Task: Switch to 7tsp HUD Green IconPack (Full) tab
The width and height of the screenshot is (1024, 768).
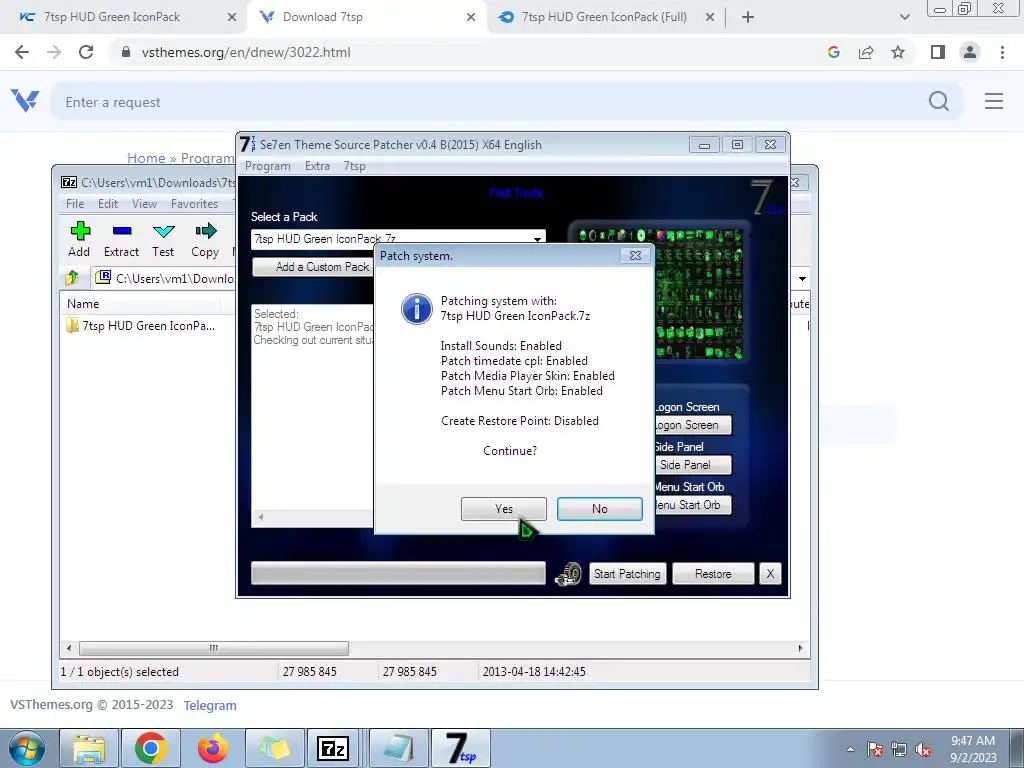Action: [x=604, y=17]
